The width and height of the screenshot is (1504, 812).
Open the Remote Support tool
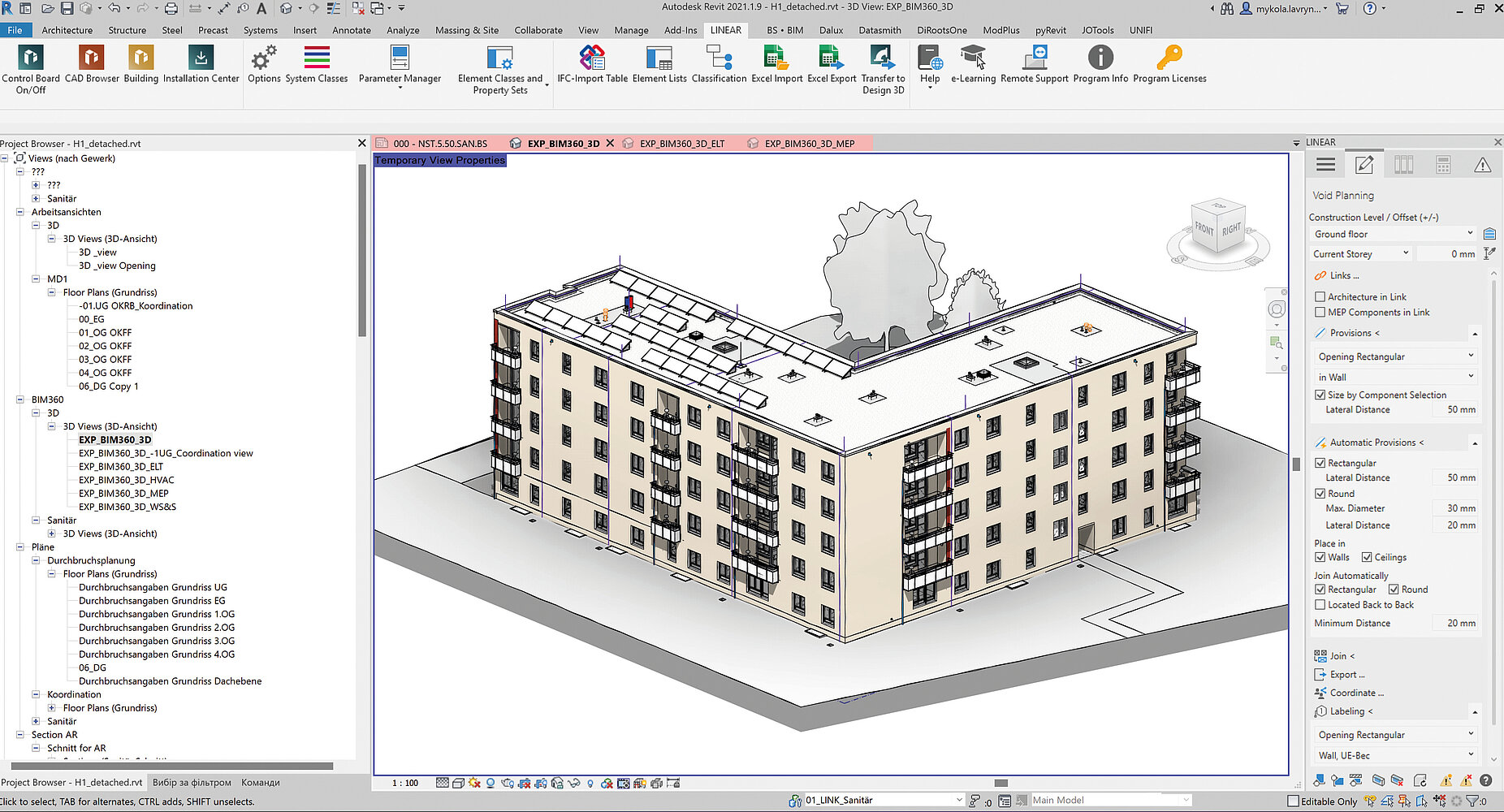click(1035, 58)
